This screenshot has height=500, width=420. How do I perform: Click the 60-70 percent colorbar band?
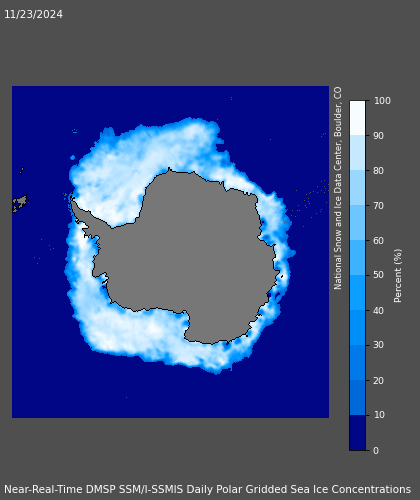point(357,223)
